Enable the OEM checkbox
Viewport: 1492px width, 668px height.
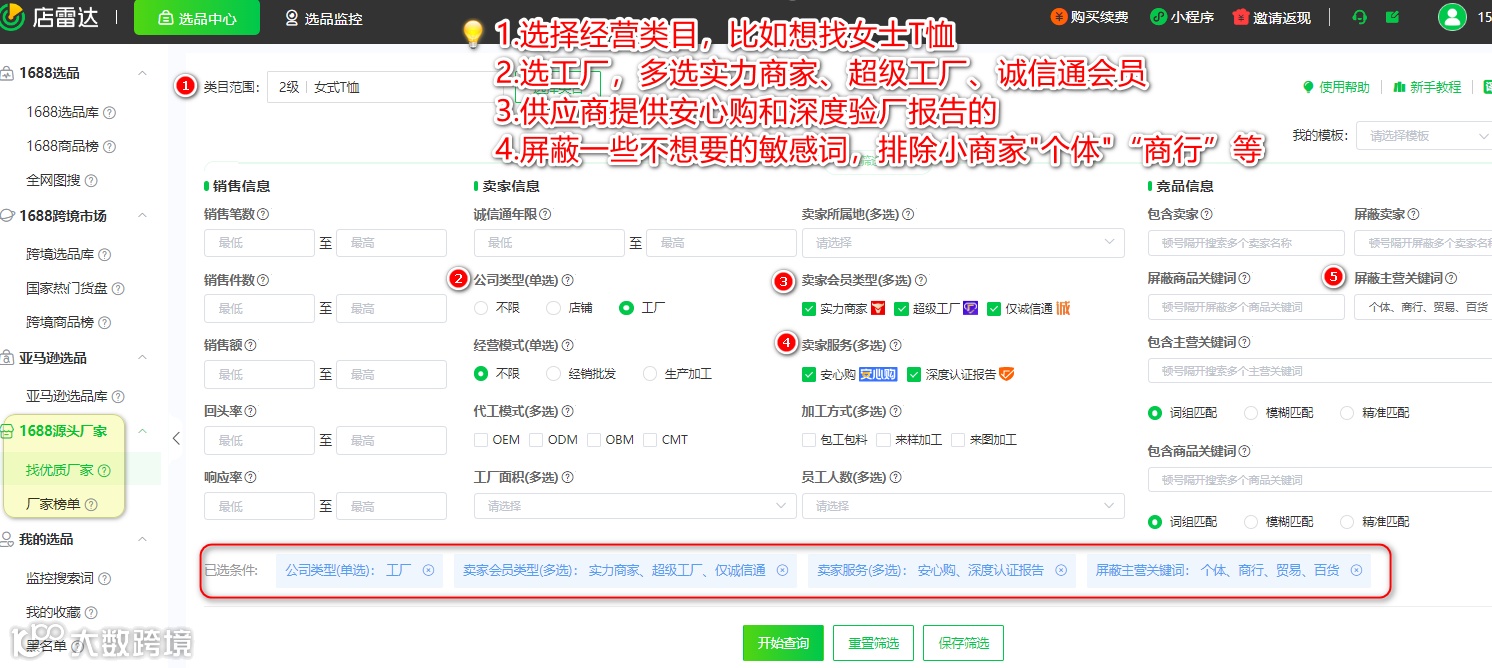481,440
